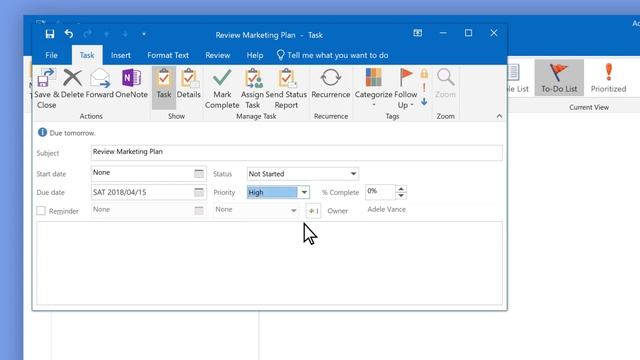
Task: Send task to OneNote
Action: click(x=131, y=84)
